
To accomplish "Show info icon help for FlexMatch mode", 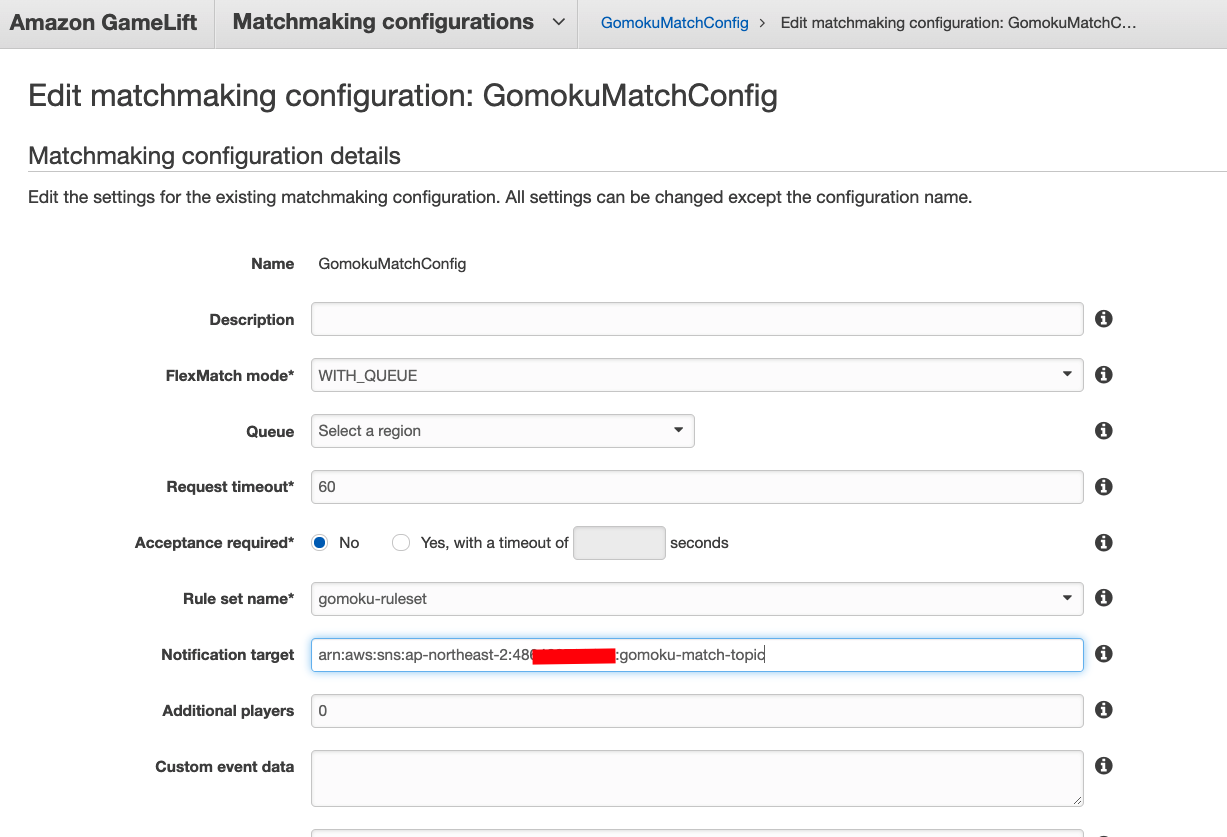I will coord(1104,375).
